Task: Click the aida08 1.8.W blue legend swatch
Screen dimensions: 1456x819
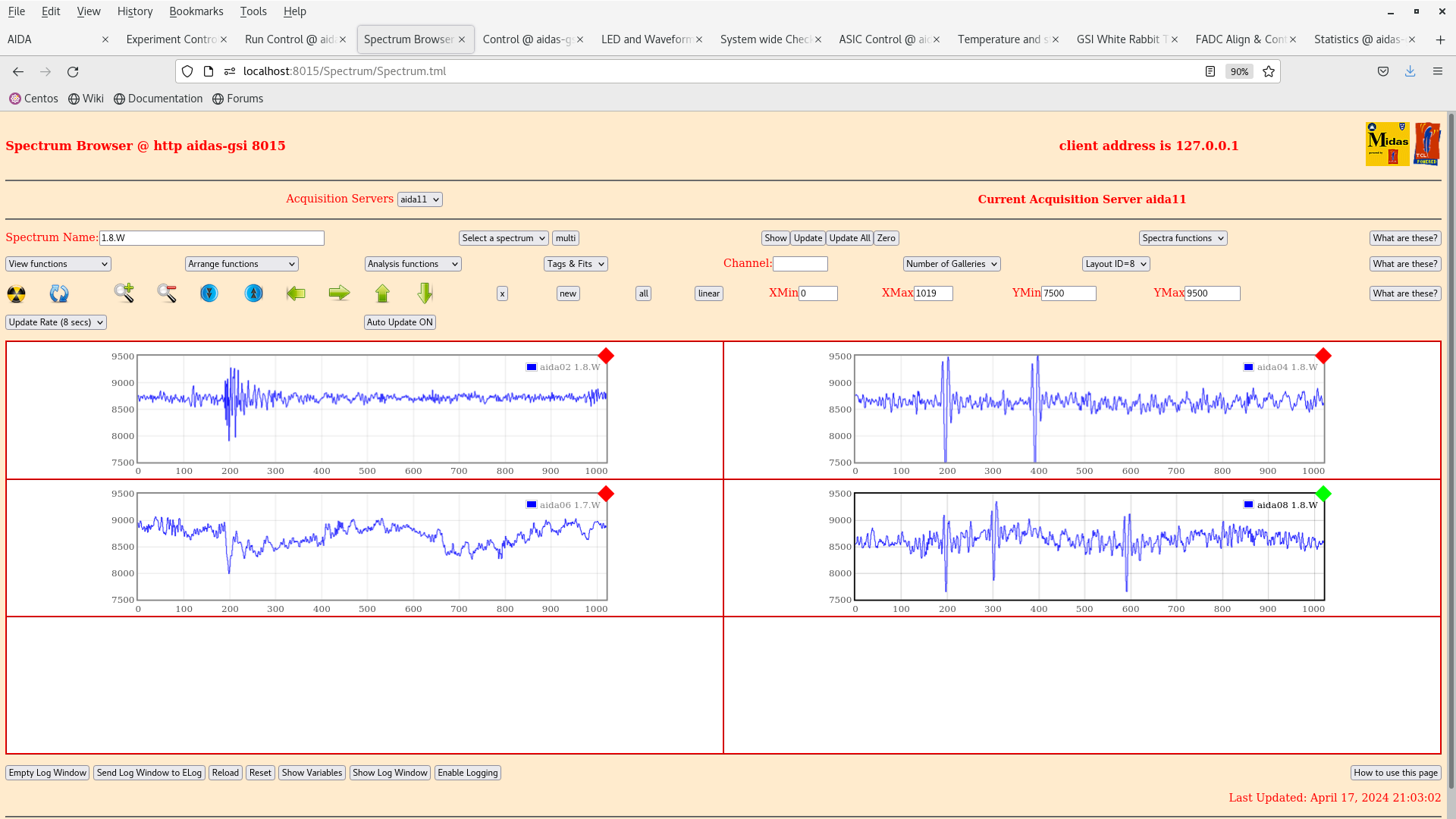Action: tap(1249, 505)
